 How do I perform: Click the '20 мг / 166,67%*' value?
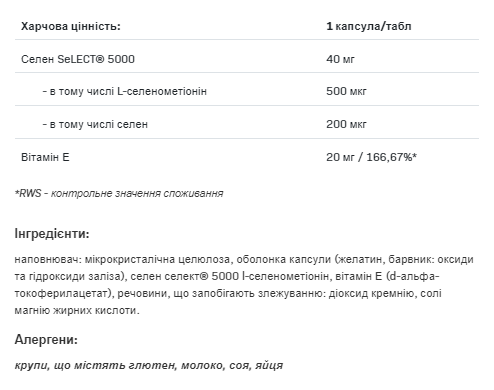(x=371, y=157)
